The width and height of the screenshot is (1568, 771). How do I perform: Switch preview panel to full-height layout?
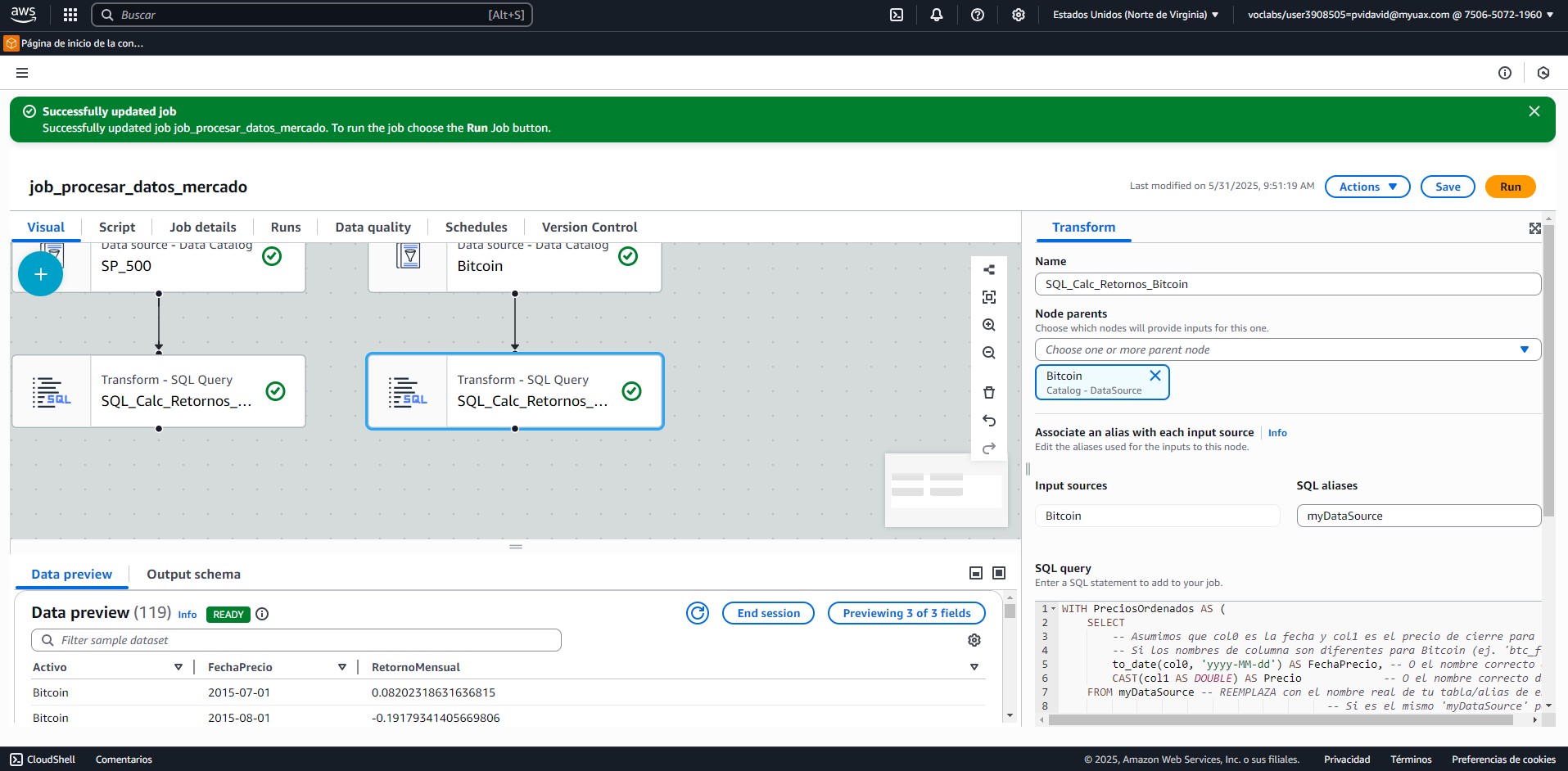point(999,573)
